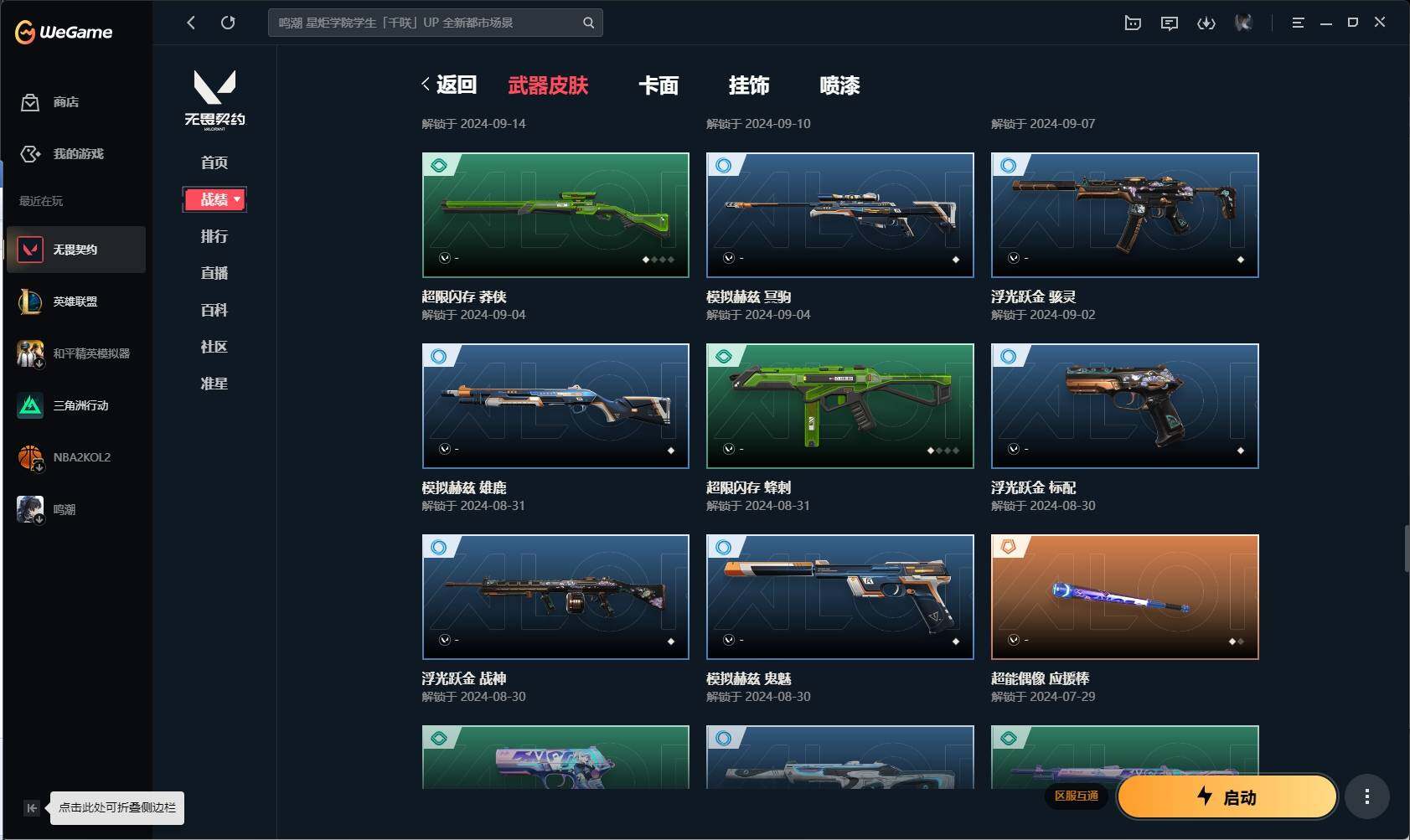Expand the 战绩 dropdown menu

(214, 199)
